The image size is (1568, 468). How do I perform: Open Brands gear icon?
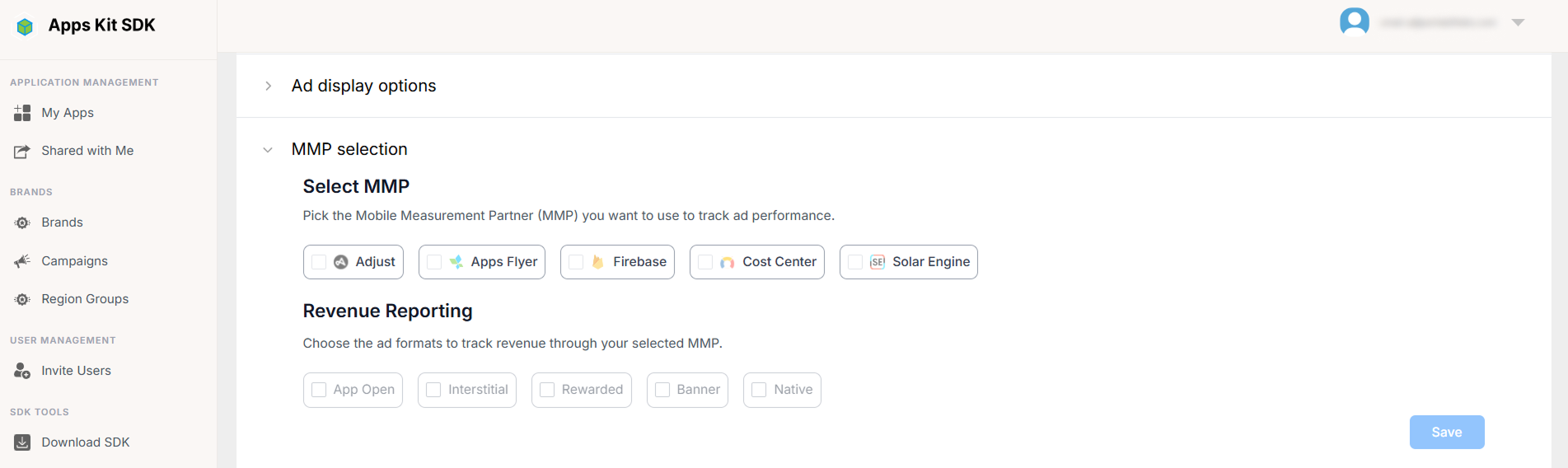[22, 222]
